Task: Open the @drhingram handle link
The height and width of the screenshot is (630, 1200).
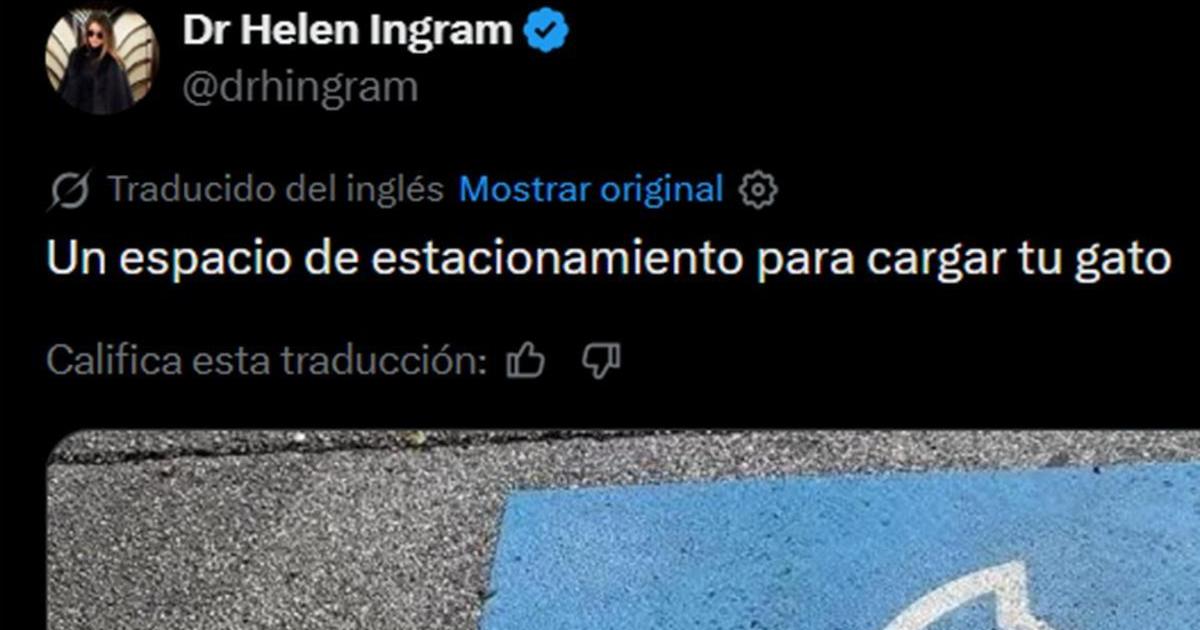Action: (299, 88)
